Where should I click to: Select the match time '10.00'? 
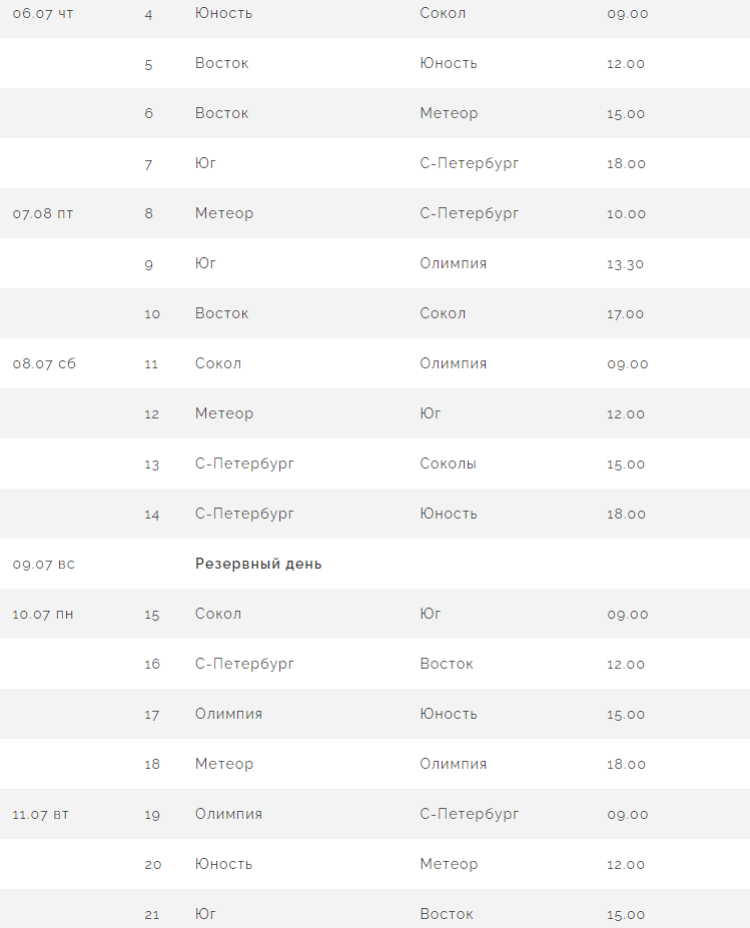[626, 214]
